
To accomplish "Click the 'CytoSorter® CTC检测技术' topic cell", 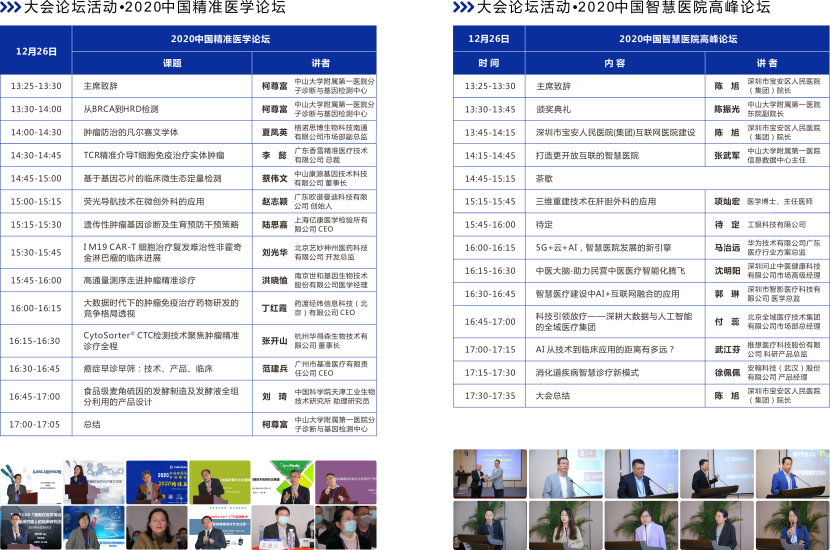I will 162,341.
